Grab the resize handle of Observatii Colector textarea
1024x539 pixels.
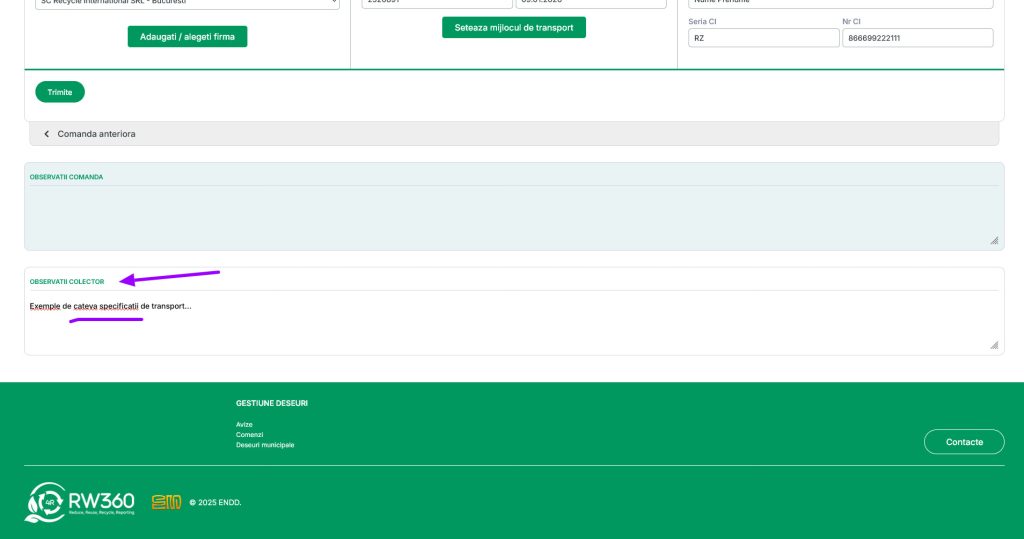(993, 344)
